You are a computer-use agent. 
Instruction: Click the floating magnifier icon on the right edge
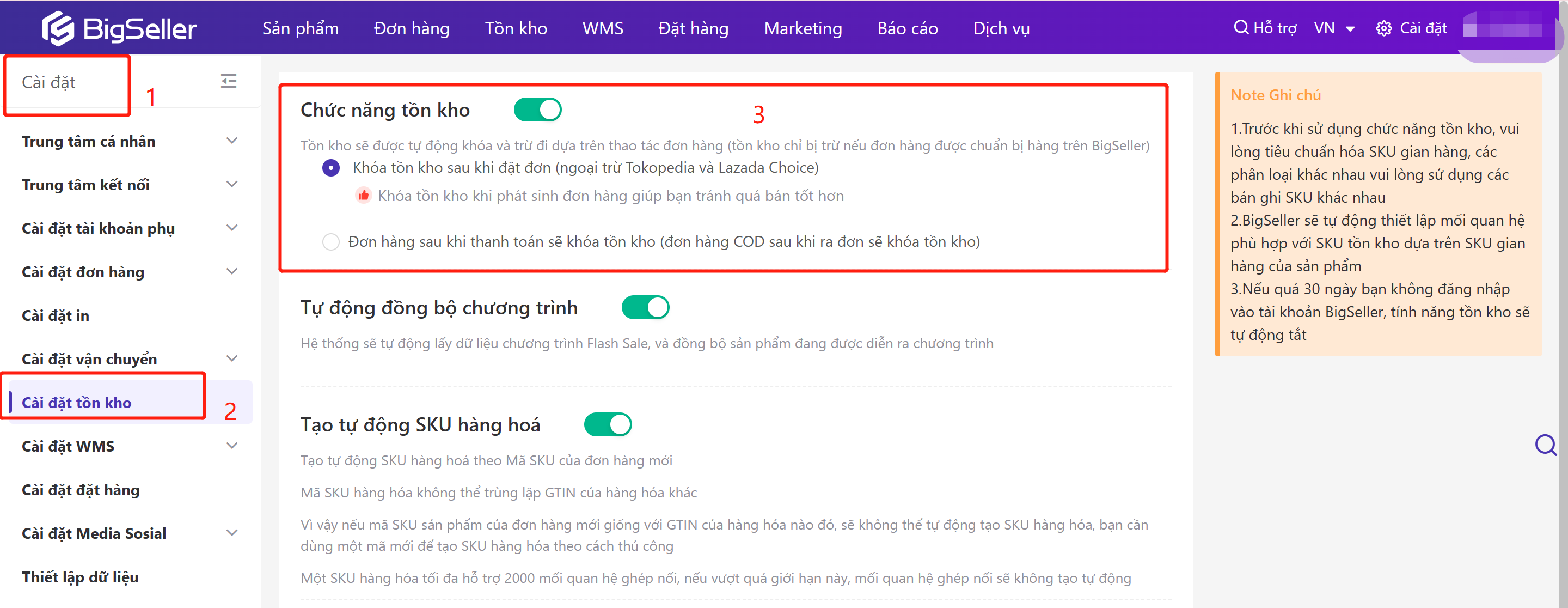(x=1545, y=445)
